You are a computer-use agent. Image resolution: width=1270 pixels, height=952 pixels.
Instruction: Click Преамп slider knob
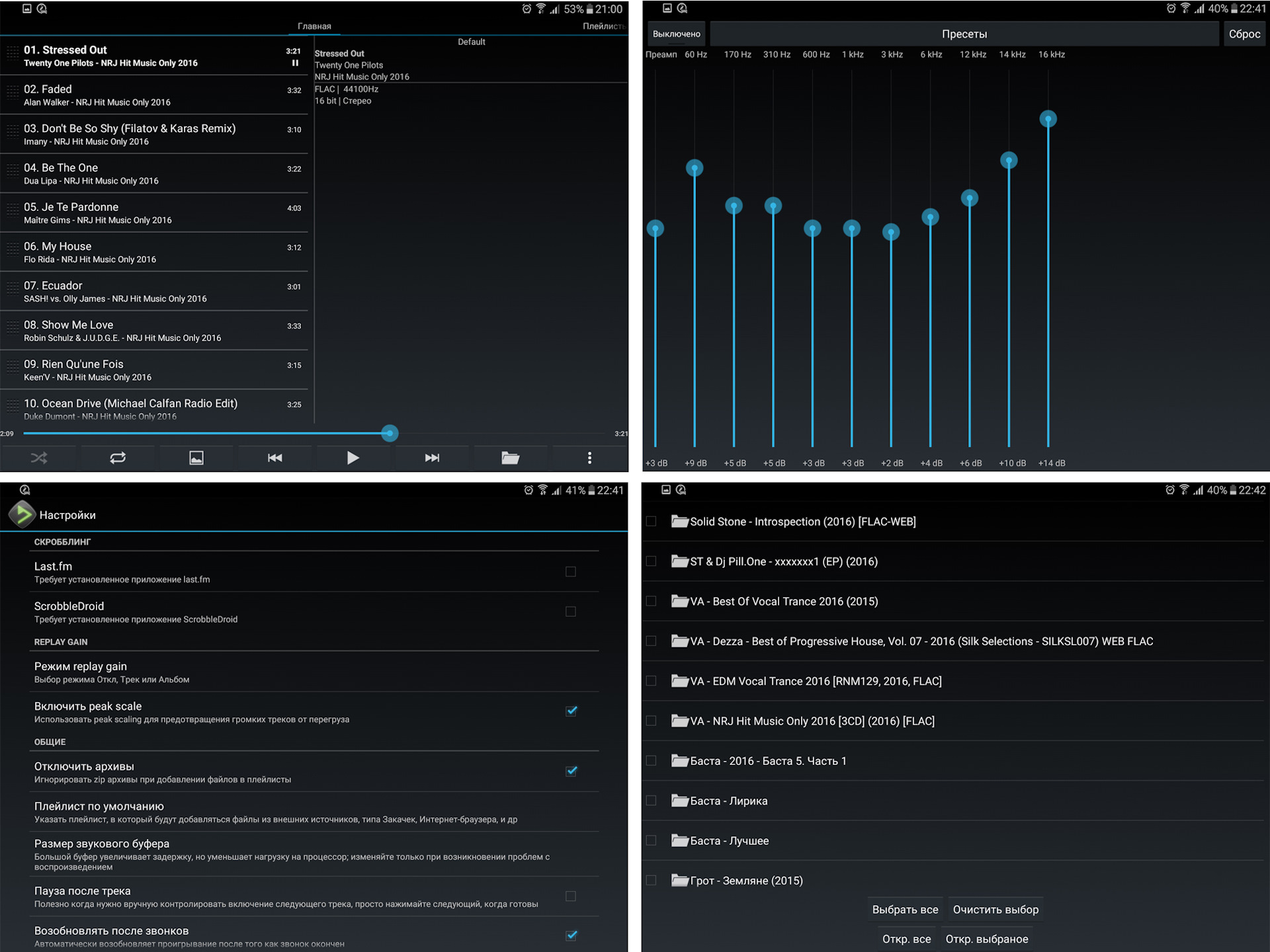pyautogui.click(x=655, y=229)
